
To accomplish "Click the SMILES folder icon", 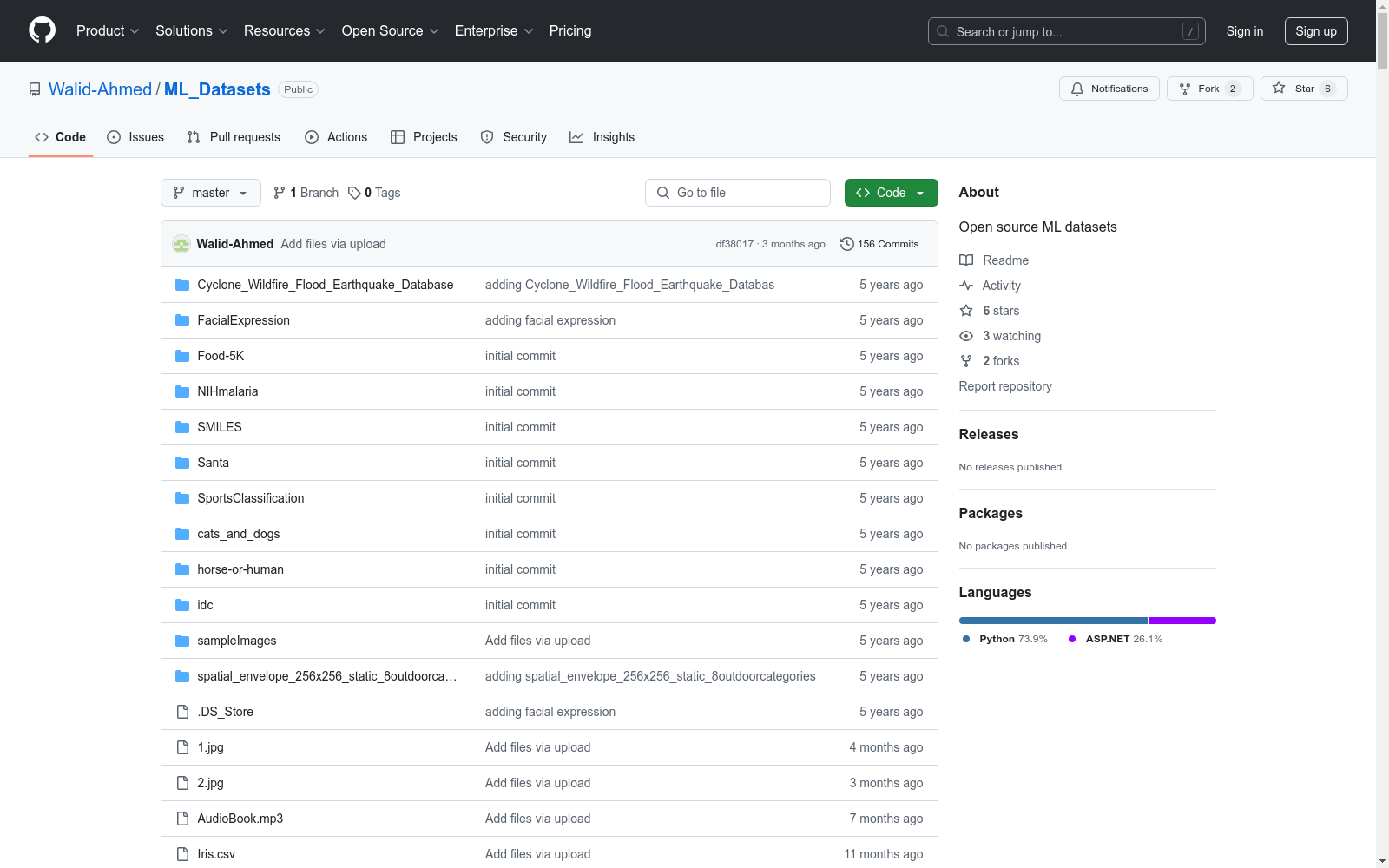I will coord(182,427).
